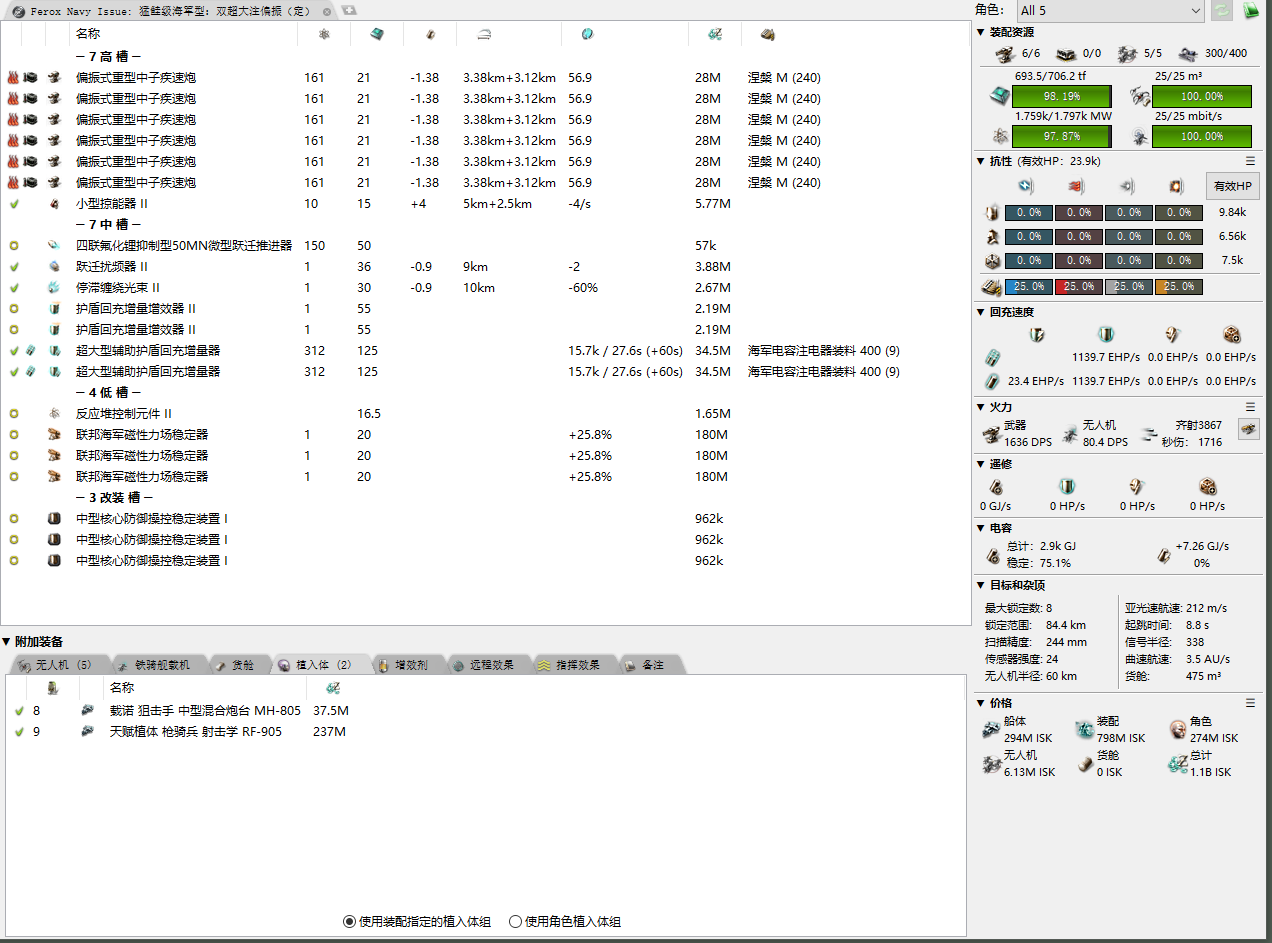
Task: Select 使用装配指定的植入体组 radio button
Action: point(349,922)
